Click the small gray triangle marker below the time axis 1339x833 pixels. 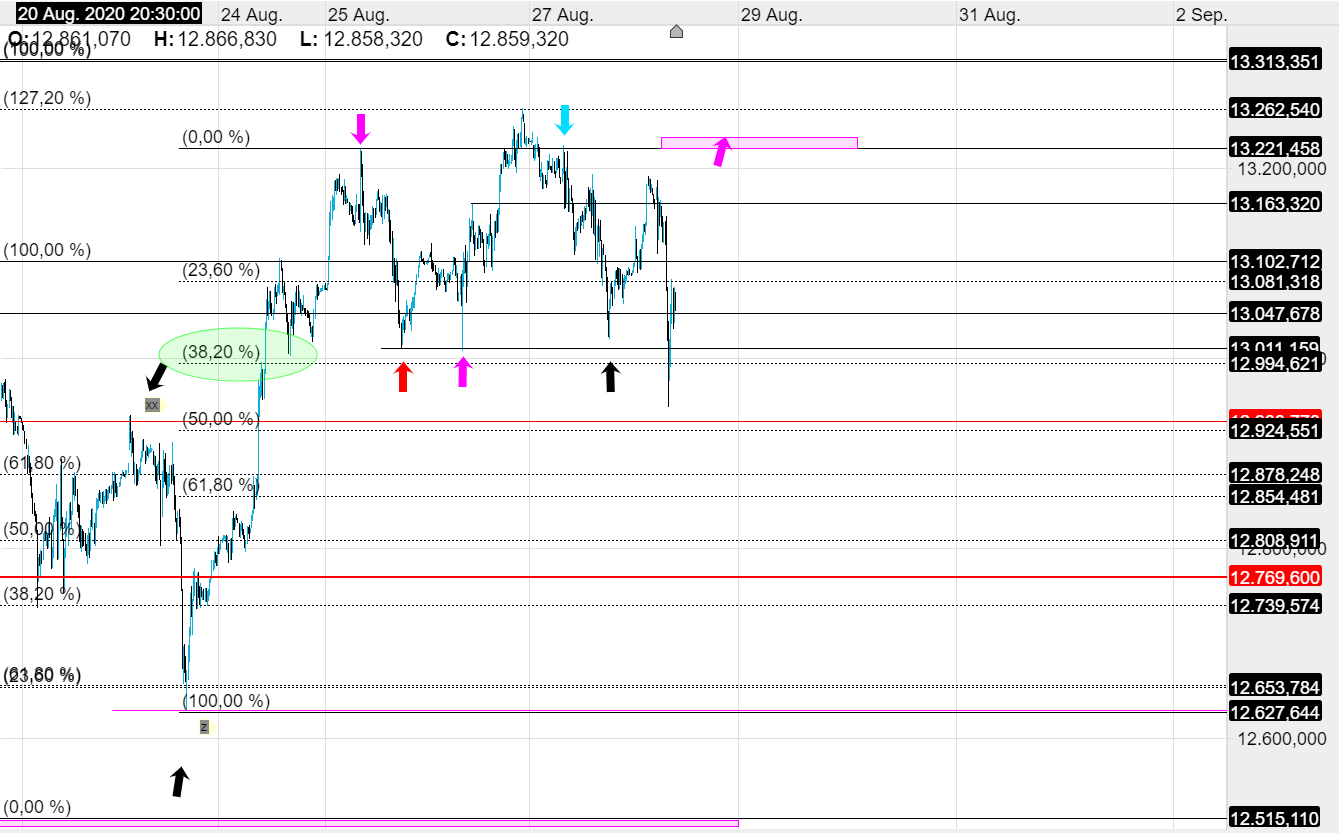click(676, 32)
